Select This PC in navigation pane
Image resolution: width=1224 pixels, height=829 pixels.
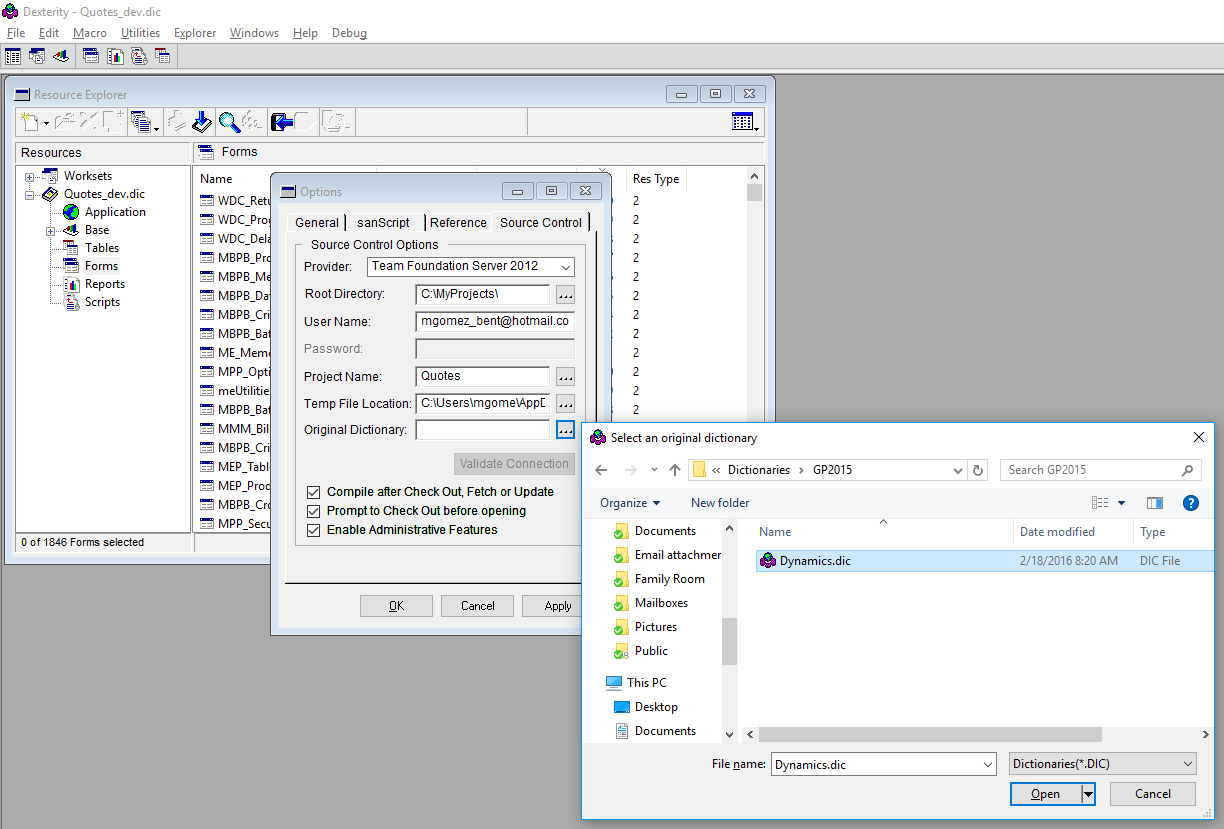(x=646, y=683)
